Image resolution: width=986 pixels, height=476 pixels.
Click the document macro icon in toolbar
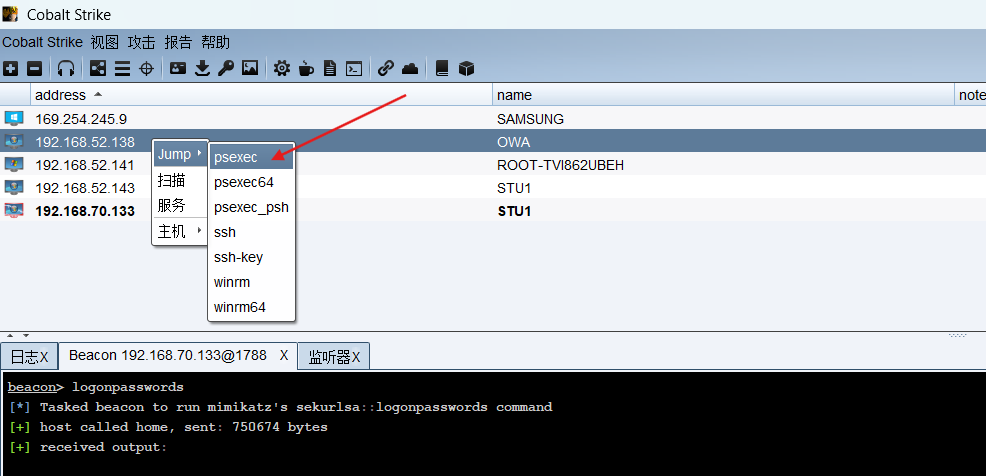[x=330, y=69]
